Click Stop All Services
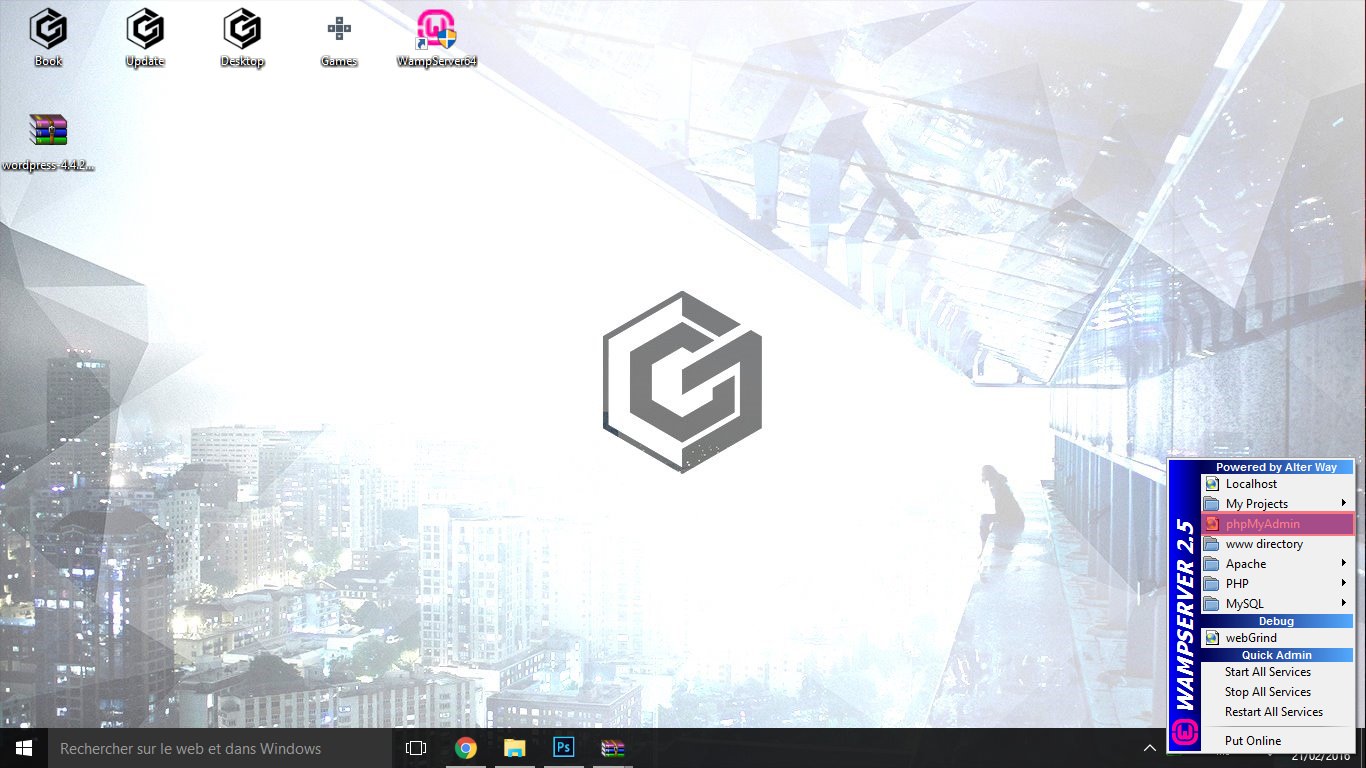1366x768 pixels. point(1267,692)
